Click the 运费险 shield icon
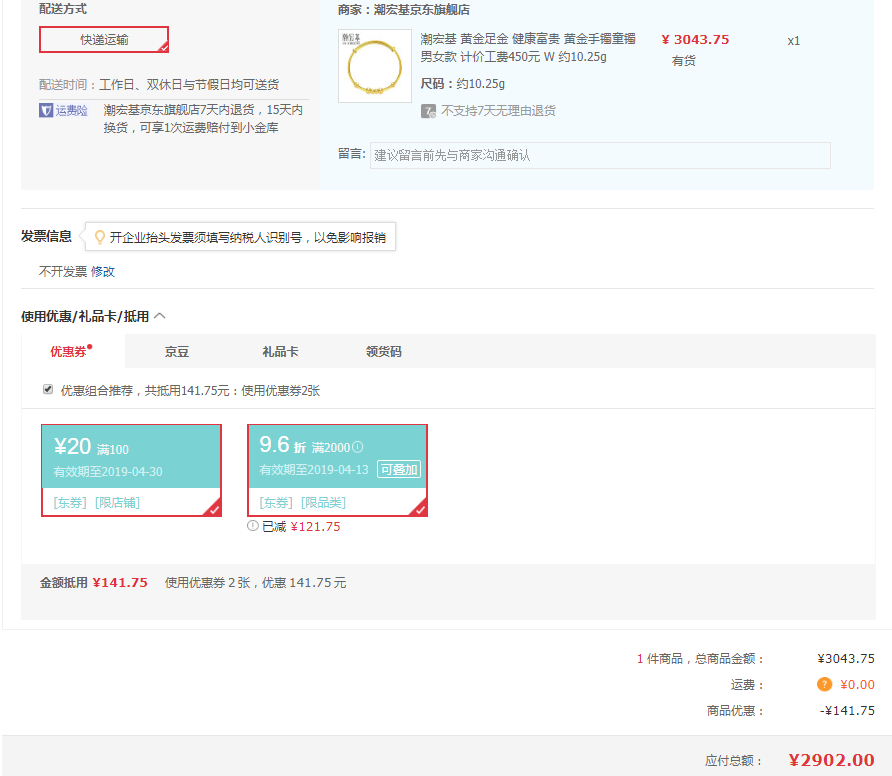 pyautogui.click(x=46, y=110)
